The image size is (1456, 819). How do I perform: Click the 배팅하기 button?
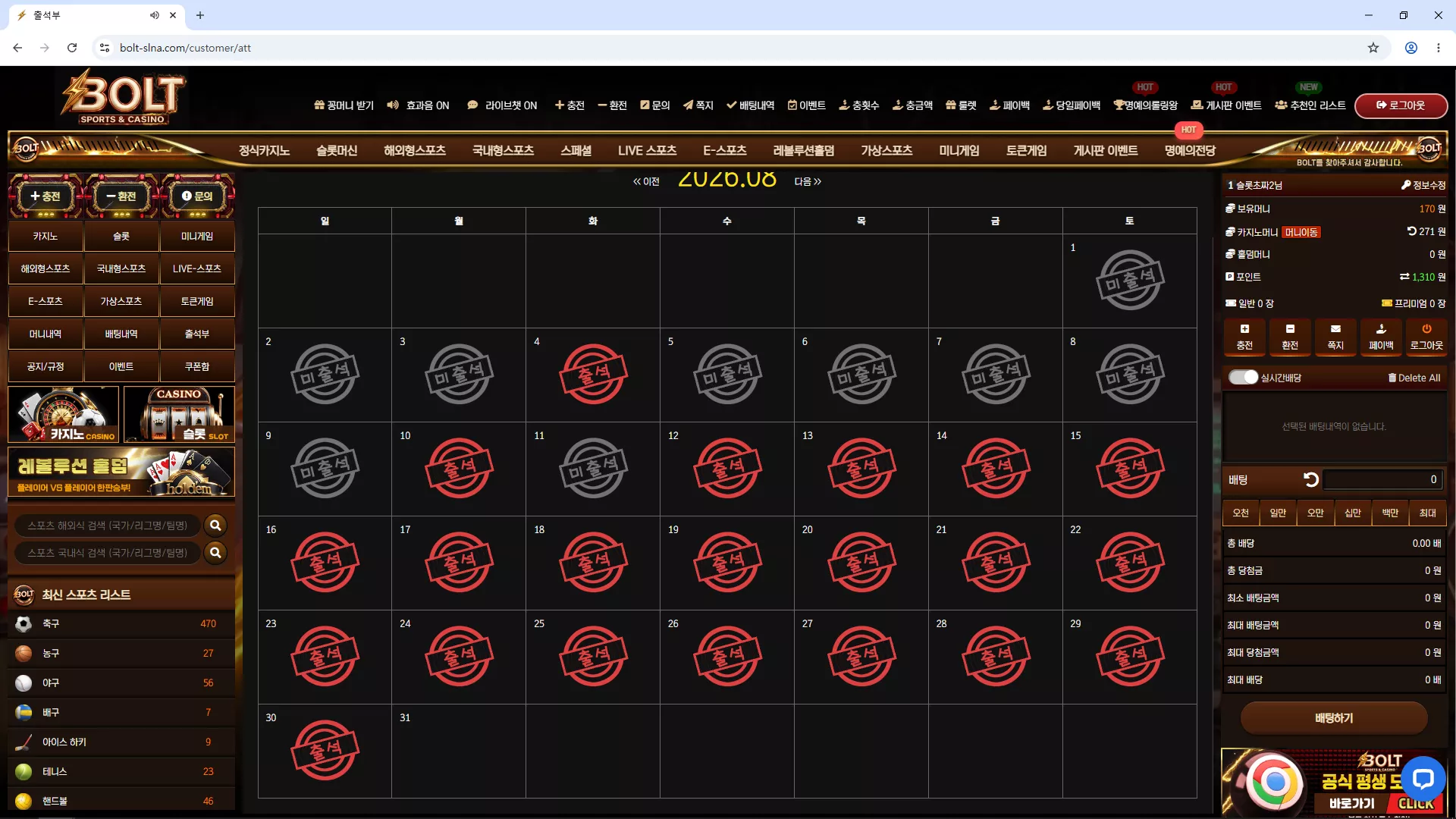coord(1334,718)
